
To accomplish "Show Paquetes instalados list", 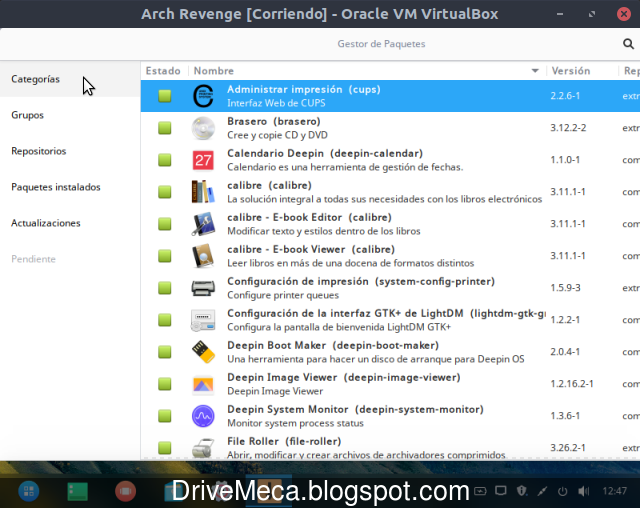I will [70, 187].
